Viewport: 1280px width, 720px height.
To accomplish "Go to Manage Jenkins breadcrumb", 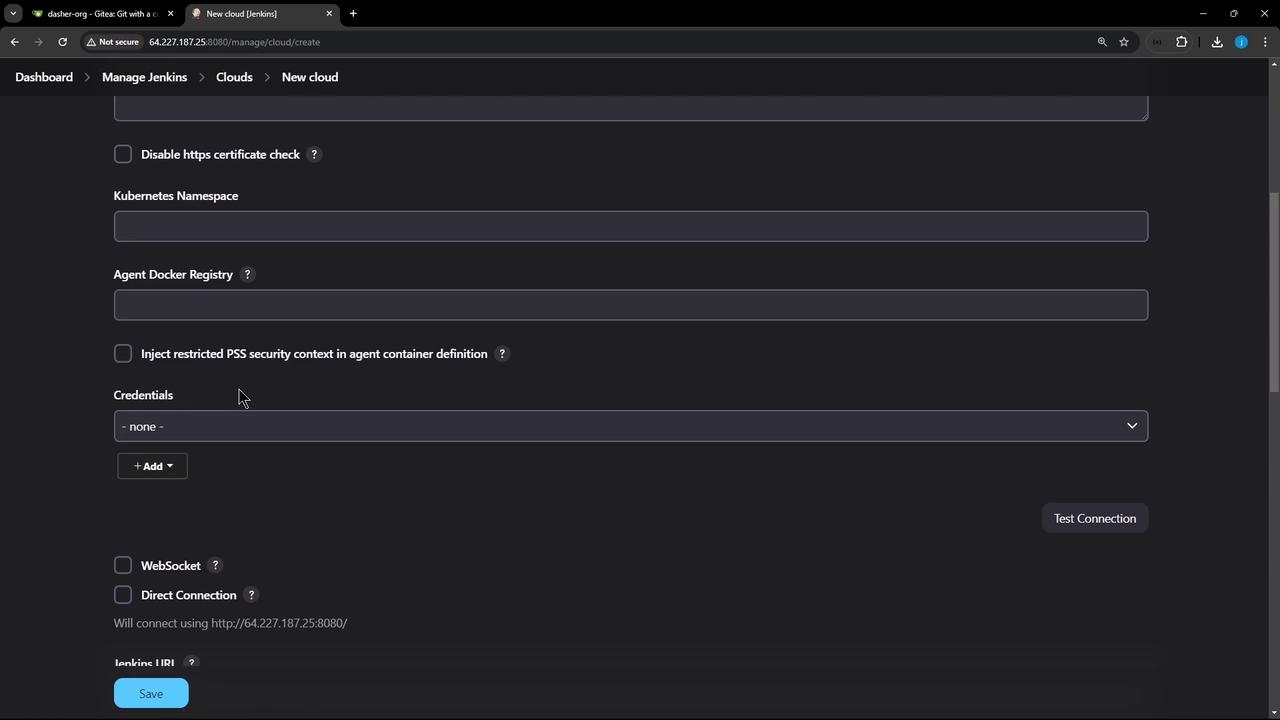I will point(144,77).
